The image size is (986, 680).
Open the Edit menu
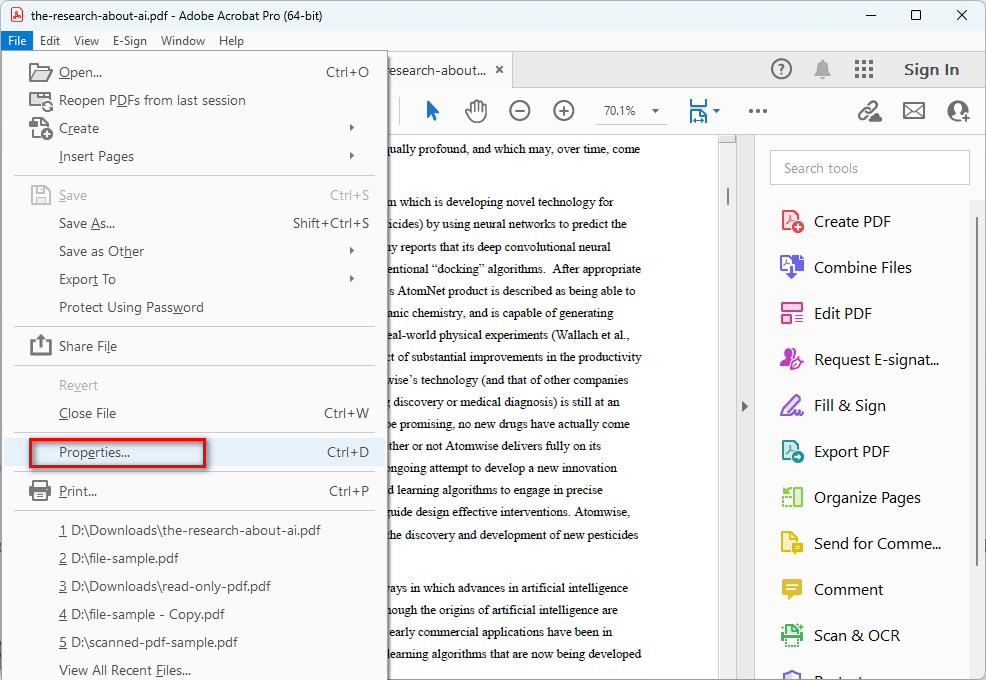[x=50, y=41]
